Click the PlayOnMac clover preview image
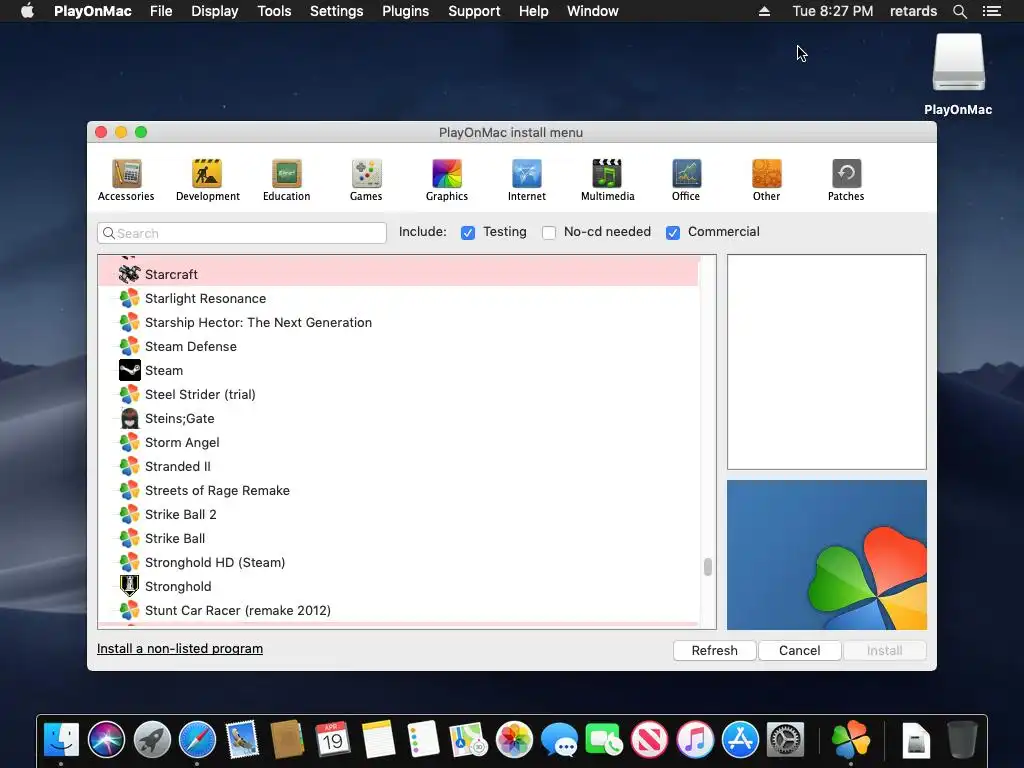 [827, 555]
